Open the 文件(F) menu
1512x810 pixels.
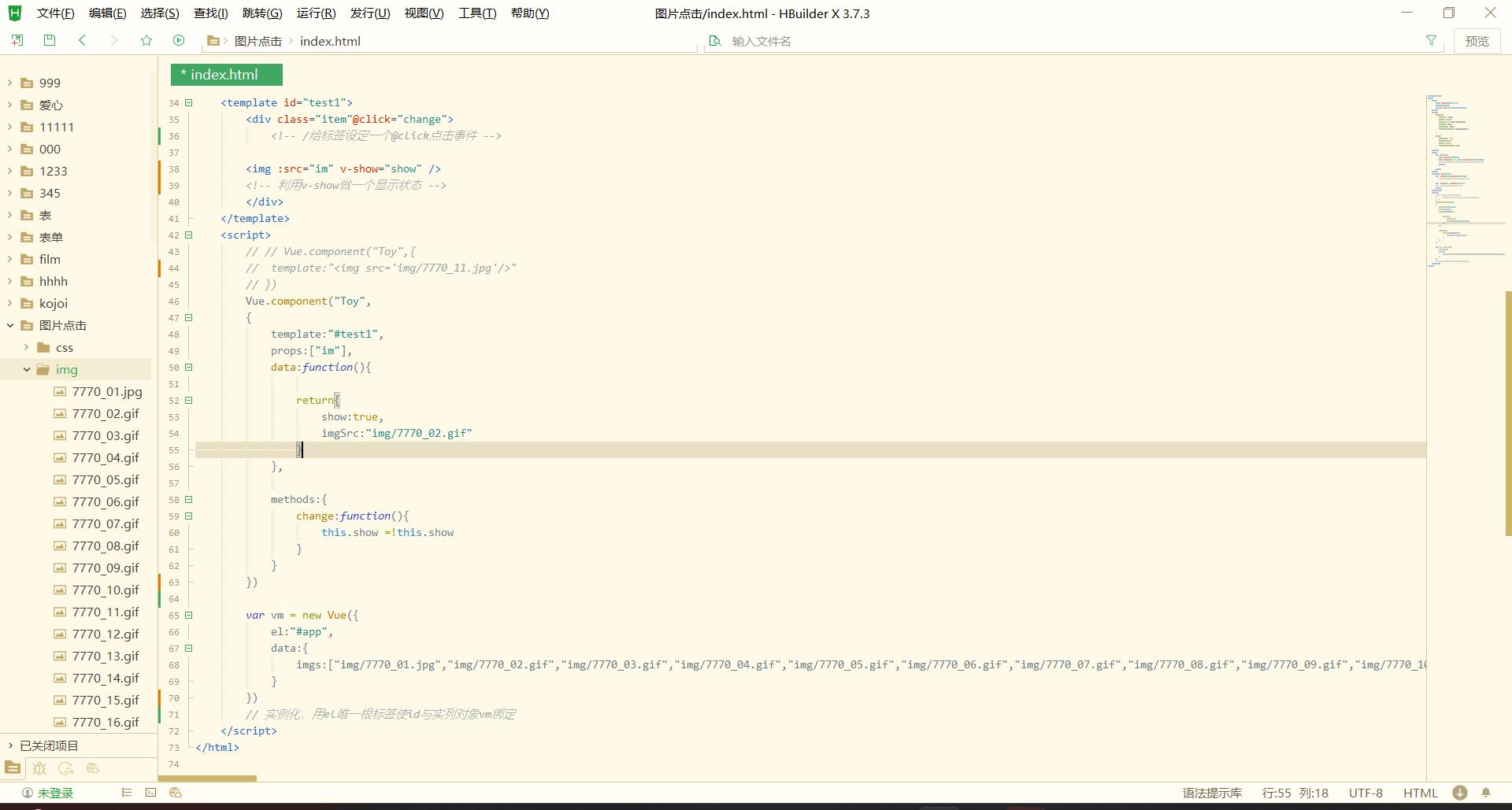[55, 13]
